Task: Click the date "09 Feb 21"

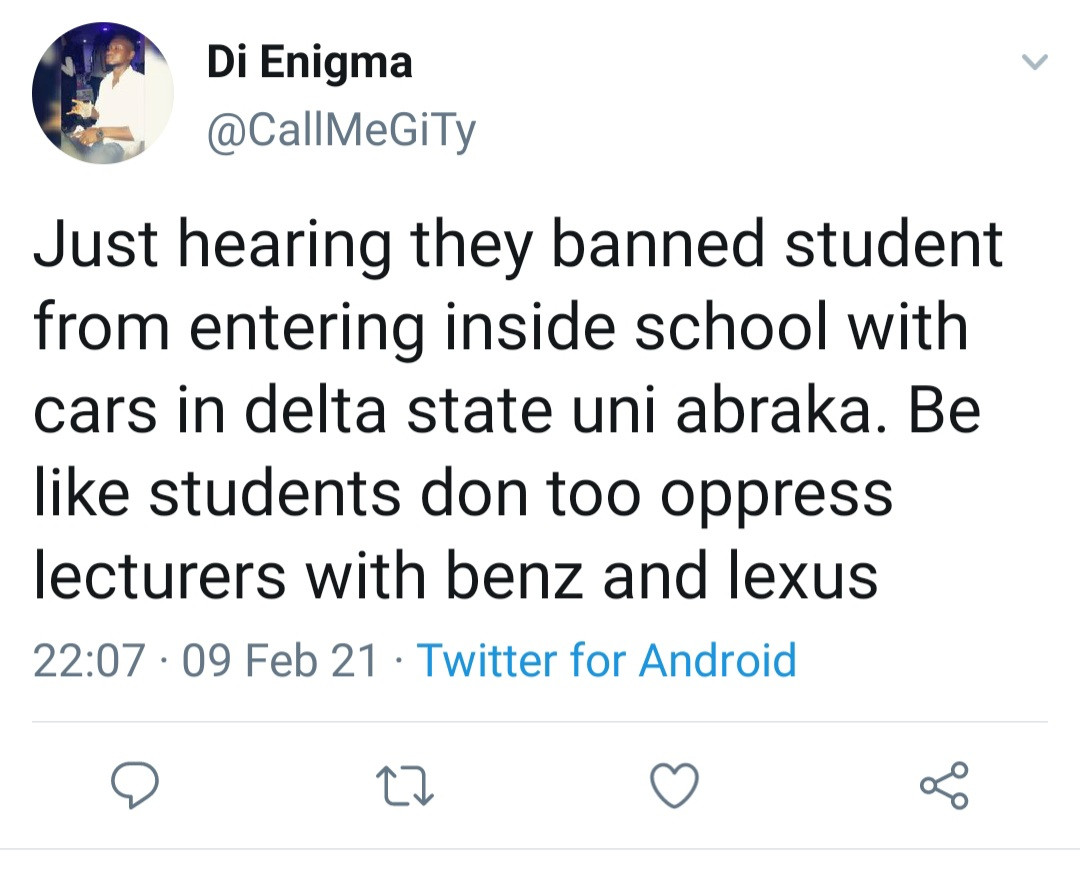Action: pos(281,661)
